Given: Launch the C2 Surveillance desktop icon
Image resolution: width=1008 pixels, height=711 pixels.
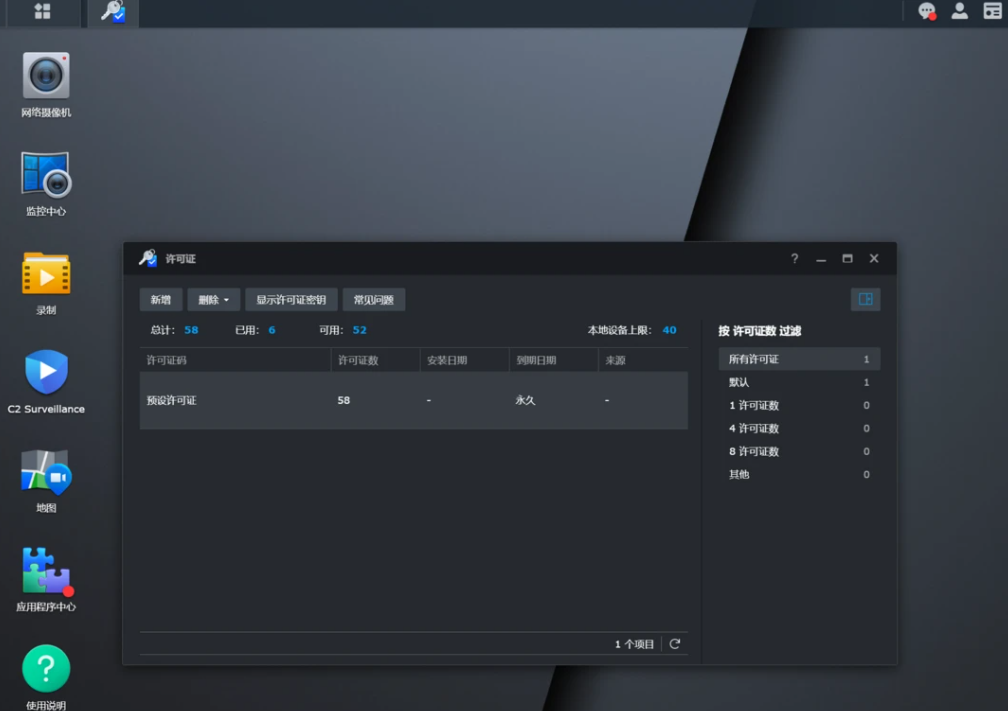Looking at the screenshot, I should [46, 382].
